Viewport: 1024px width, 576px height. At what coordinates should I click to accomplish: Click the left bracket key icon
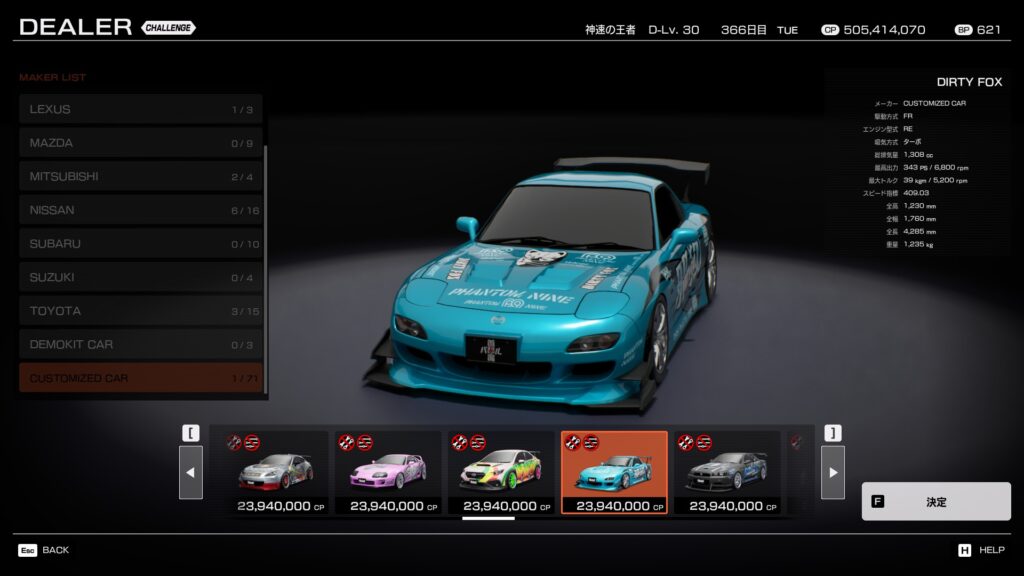191,433
